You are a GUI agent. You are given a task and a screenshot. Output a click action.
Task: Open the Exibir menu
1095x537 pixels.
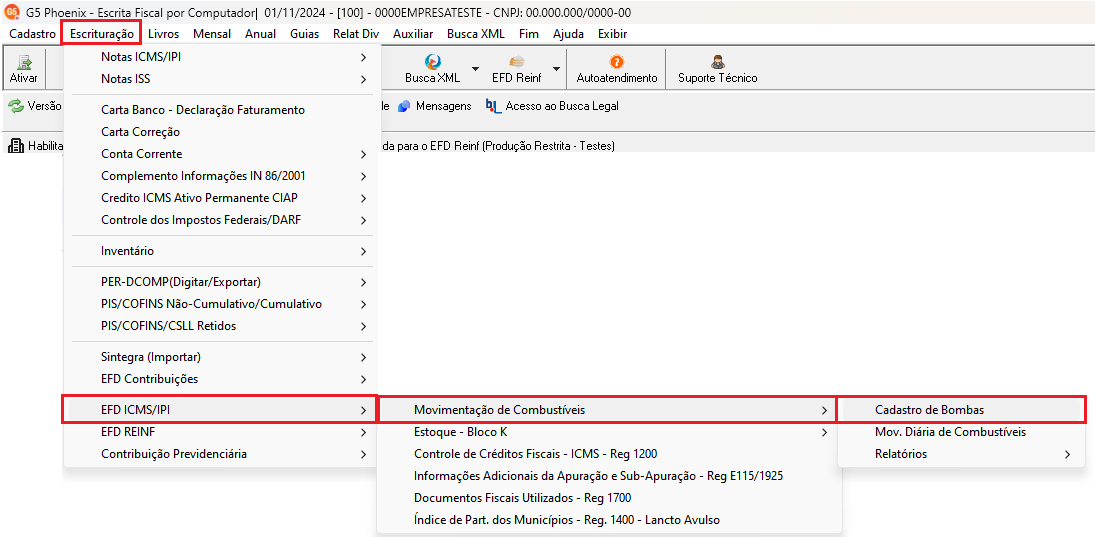coord(612,34)
